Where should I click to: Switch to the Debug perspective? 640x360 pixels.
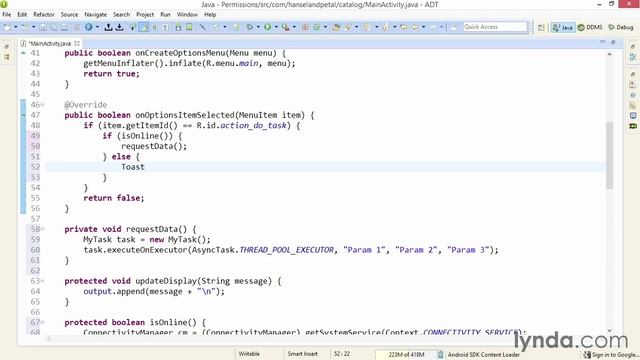pos(621,27)
